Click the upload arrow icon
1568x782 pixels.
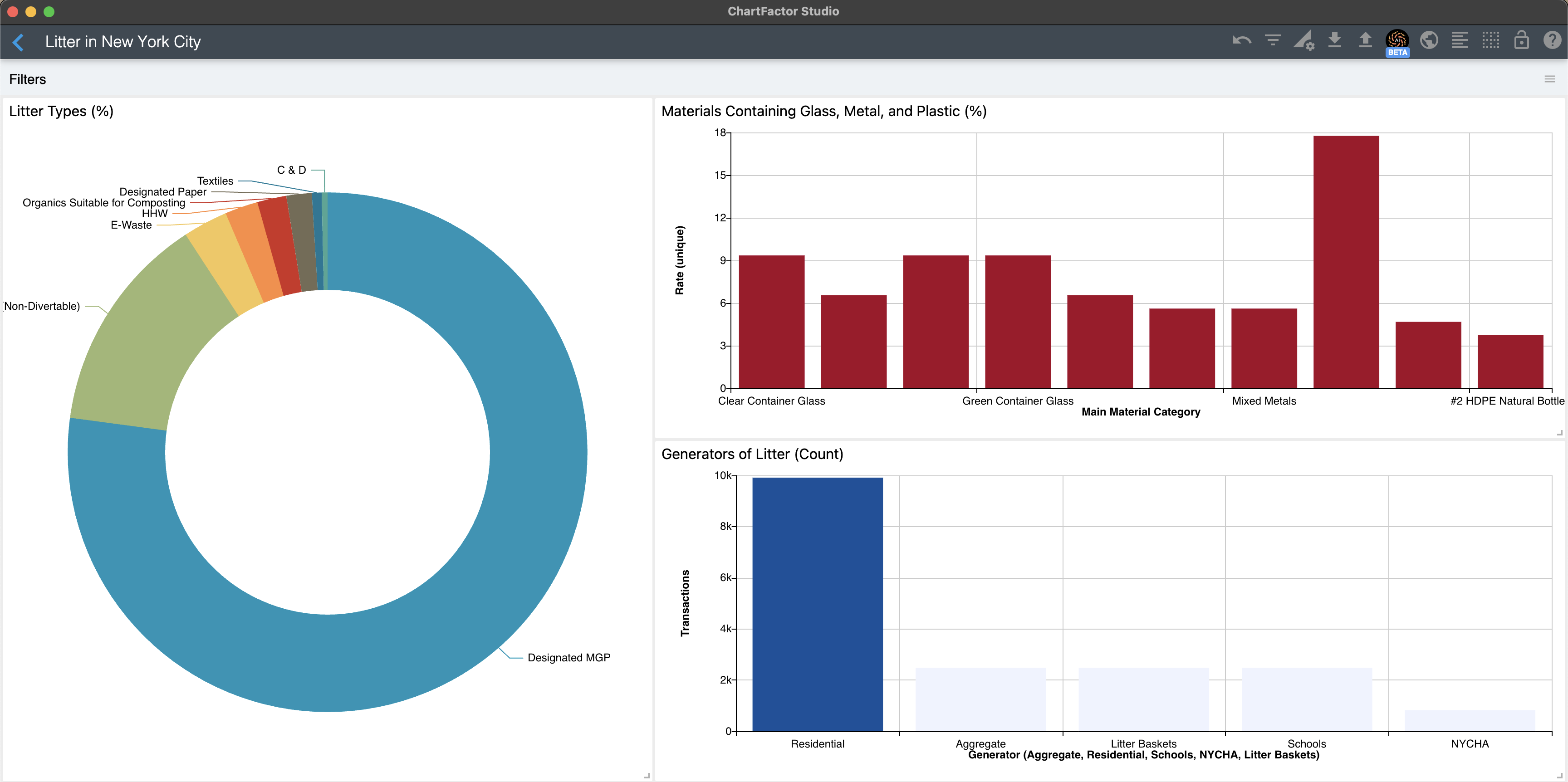coord(1365,40)
